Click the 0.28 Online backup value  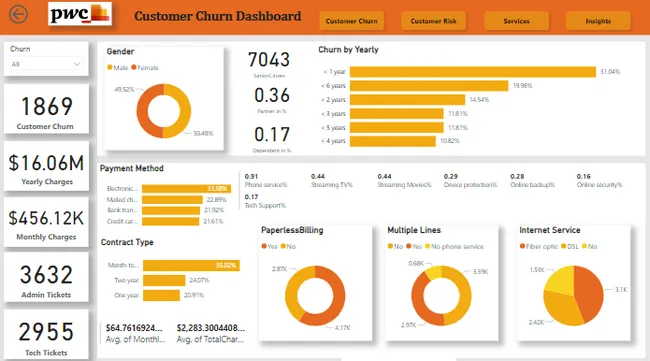517,177
